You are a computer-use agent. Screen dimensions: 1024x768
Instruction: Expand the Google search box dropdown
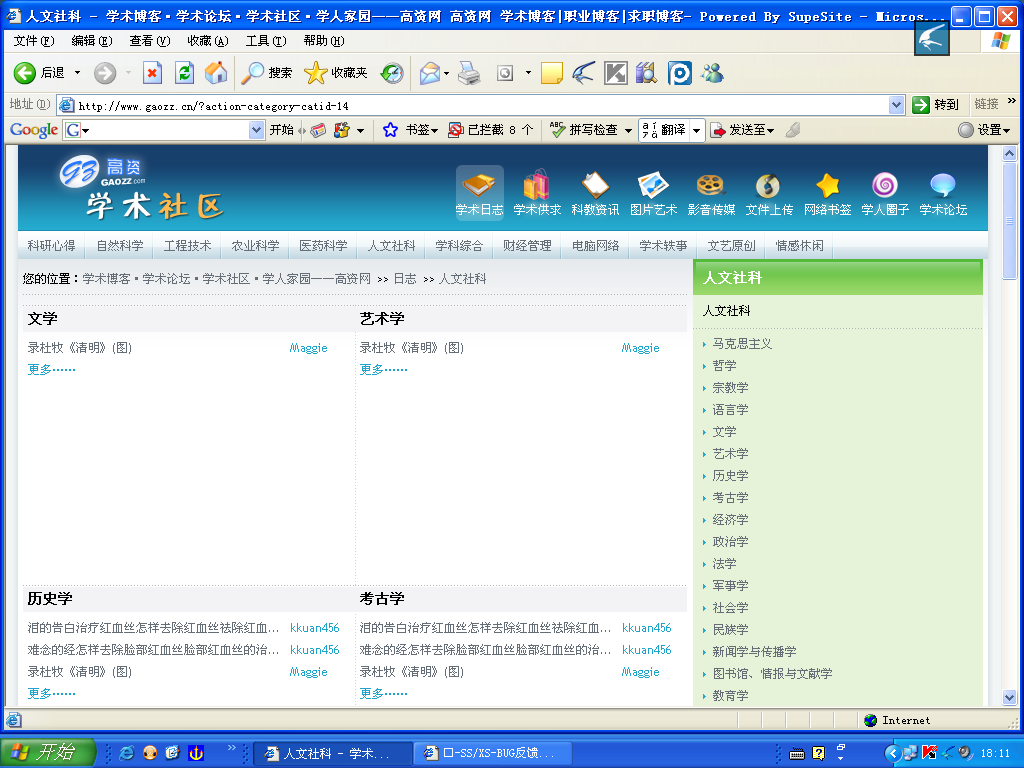256,130
